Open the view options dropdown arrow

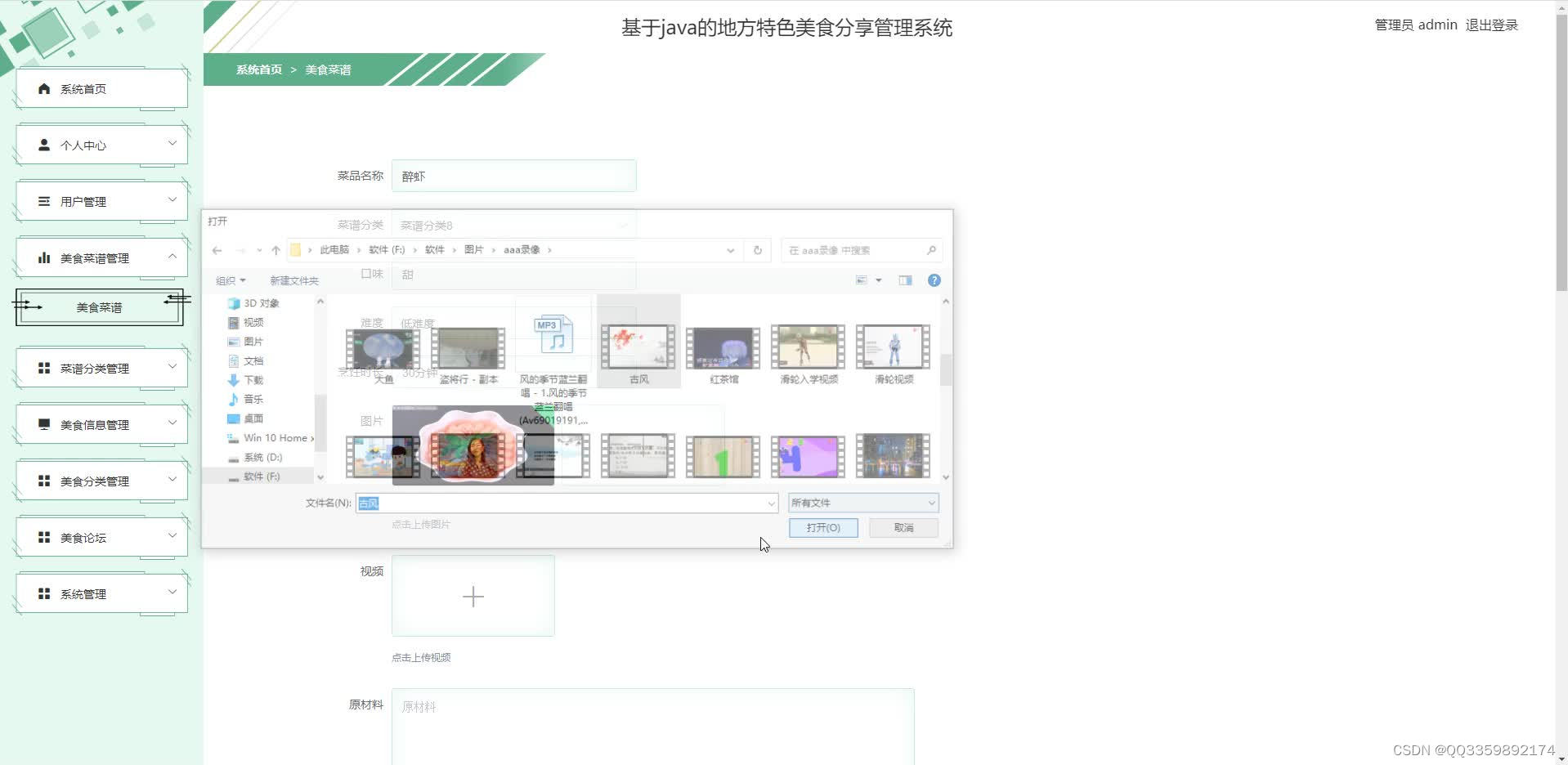(879, 280)
